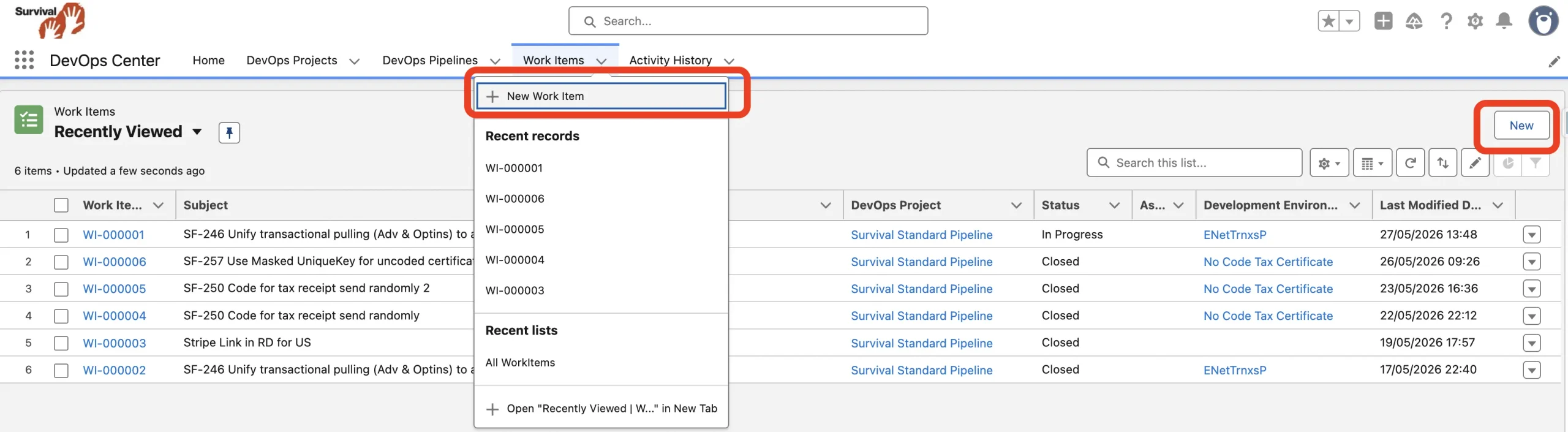Open the Trailhead guidance icon
Viewport: 1568px width, 432px height.
point(1414,21)
